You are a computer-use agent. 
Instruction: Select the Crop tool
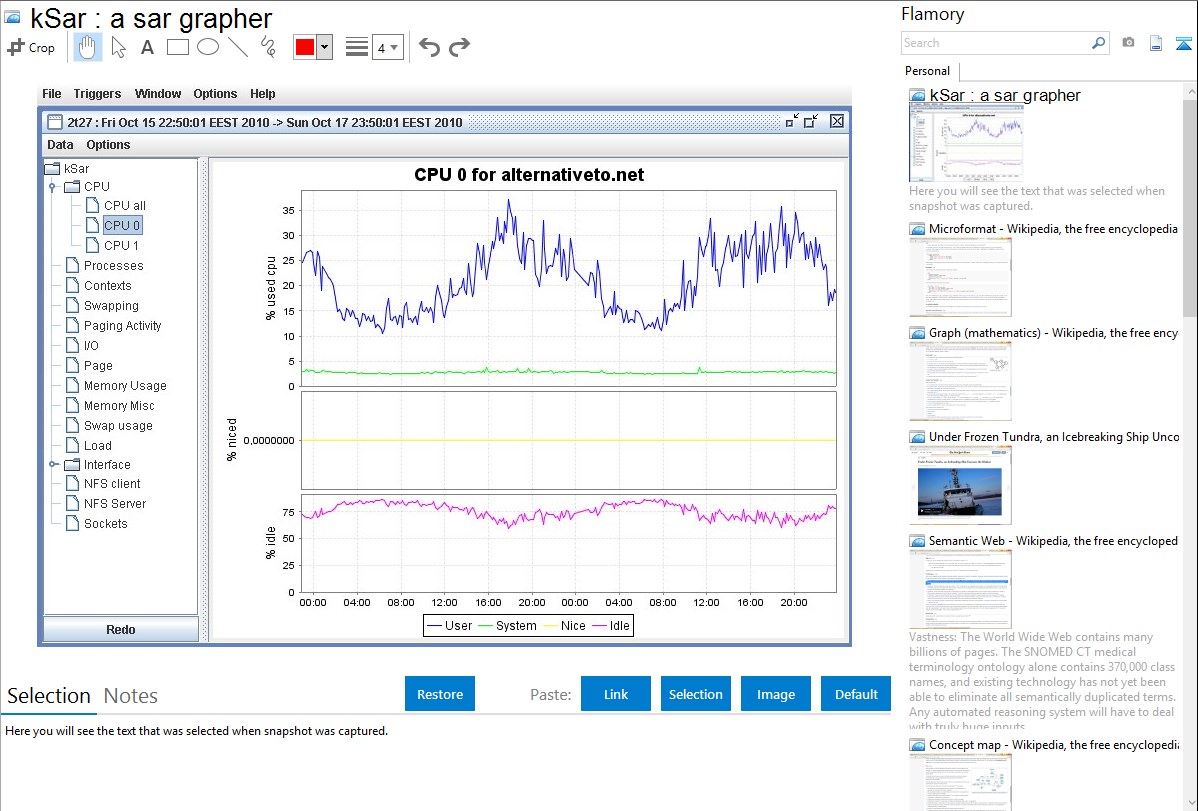(x=31, y=47)
